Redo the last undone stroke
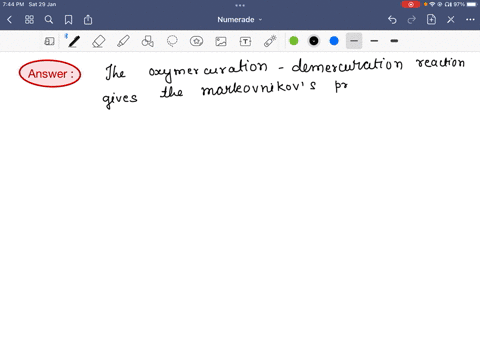Screen dimensions: 480x360 [412, 20]
